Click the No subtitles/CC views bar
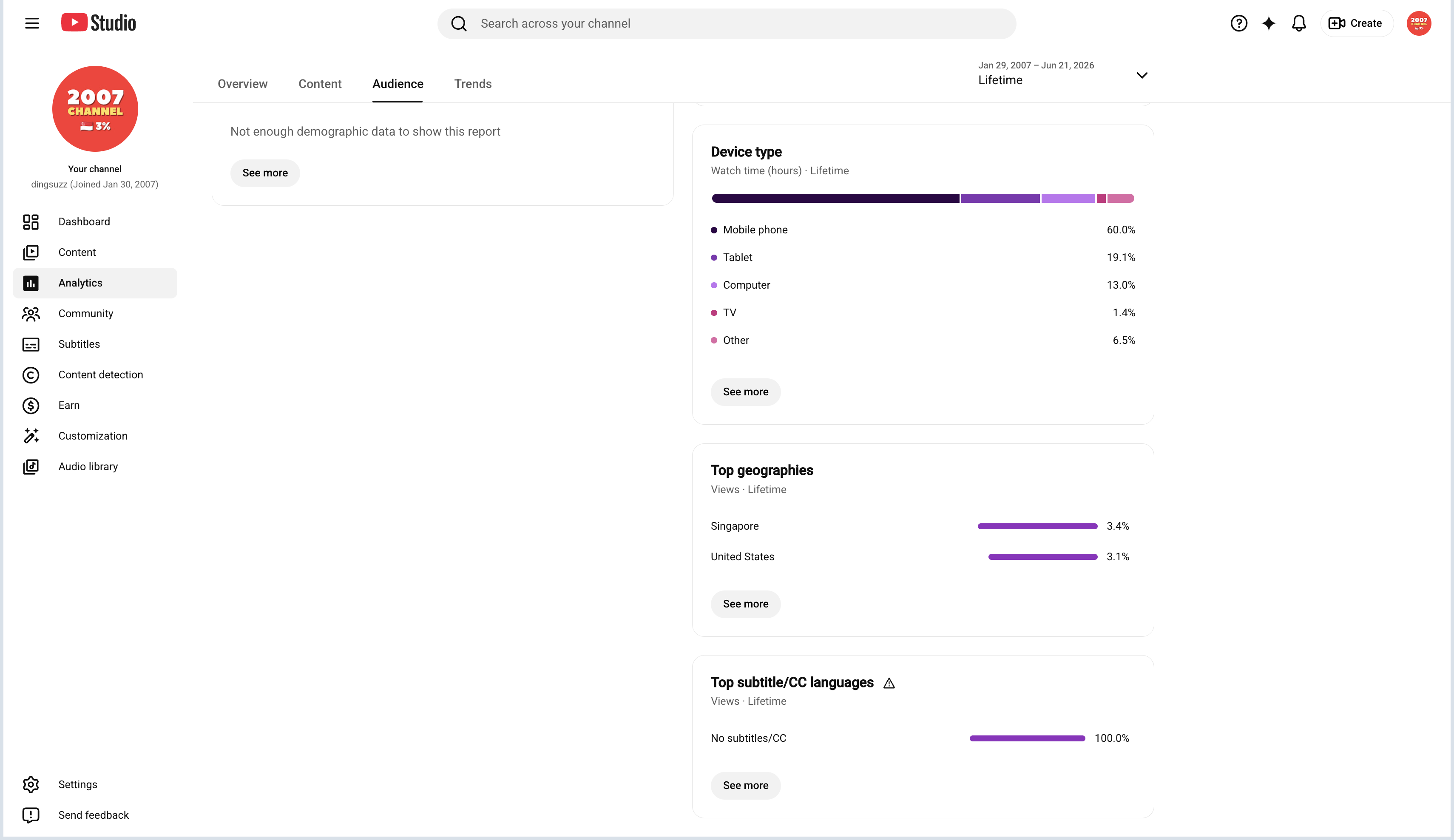Viewport: 1454px width, 840px height. (x=1027, y=738)
